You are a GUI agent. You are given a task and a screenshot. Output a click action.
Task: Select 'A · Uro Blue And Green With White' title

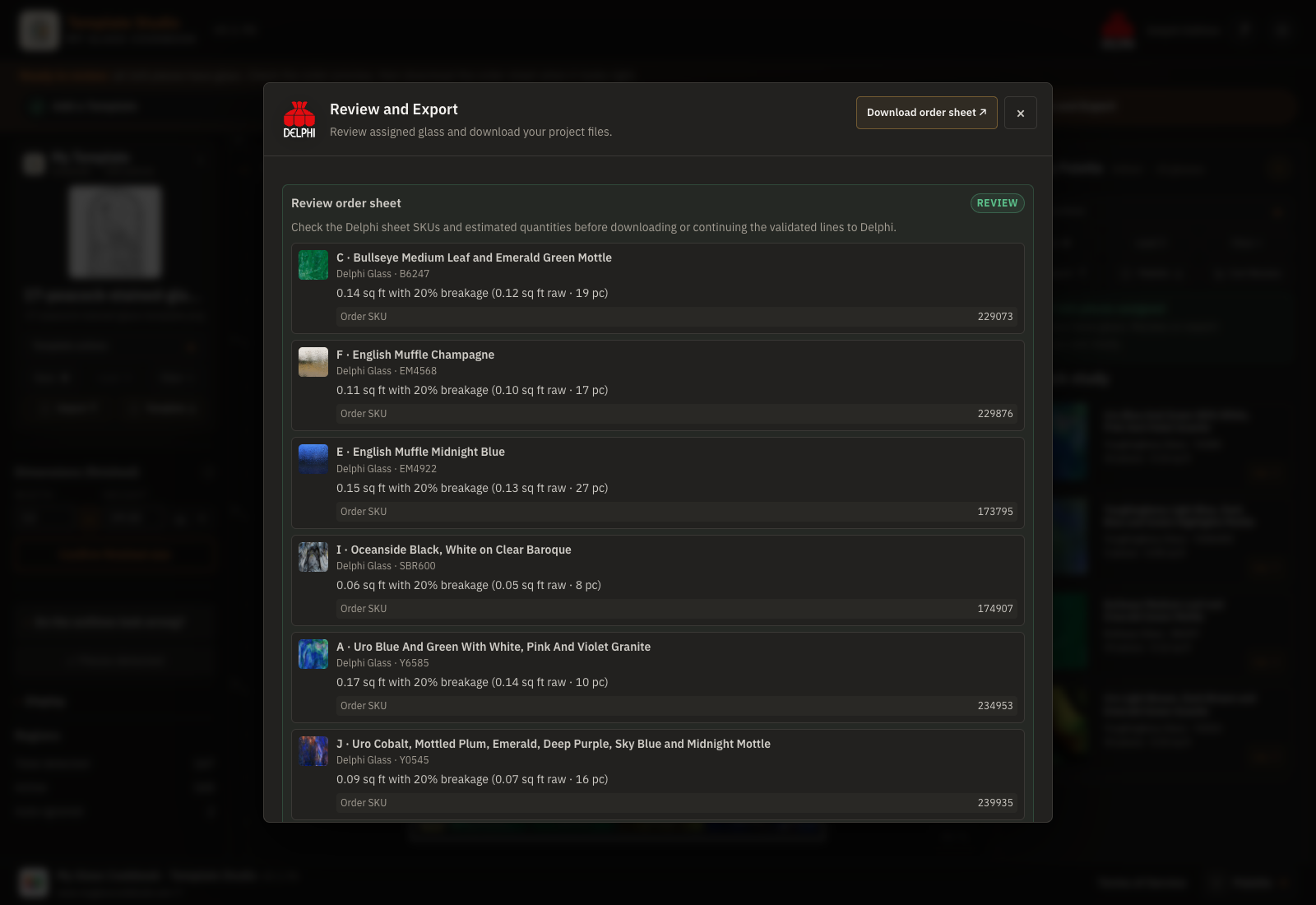point(493,647)
